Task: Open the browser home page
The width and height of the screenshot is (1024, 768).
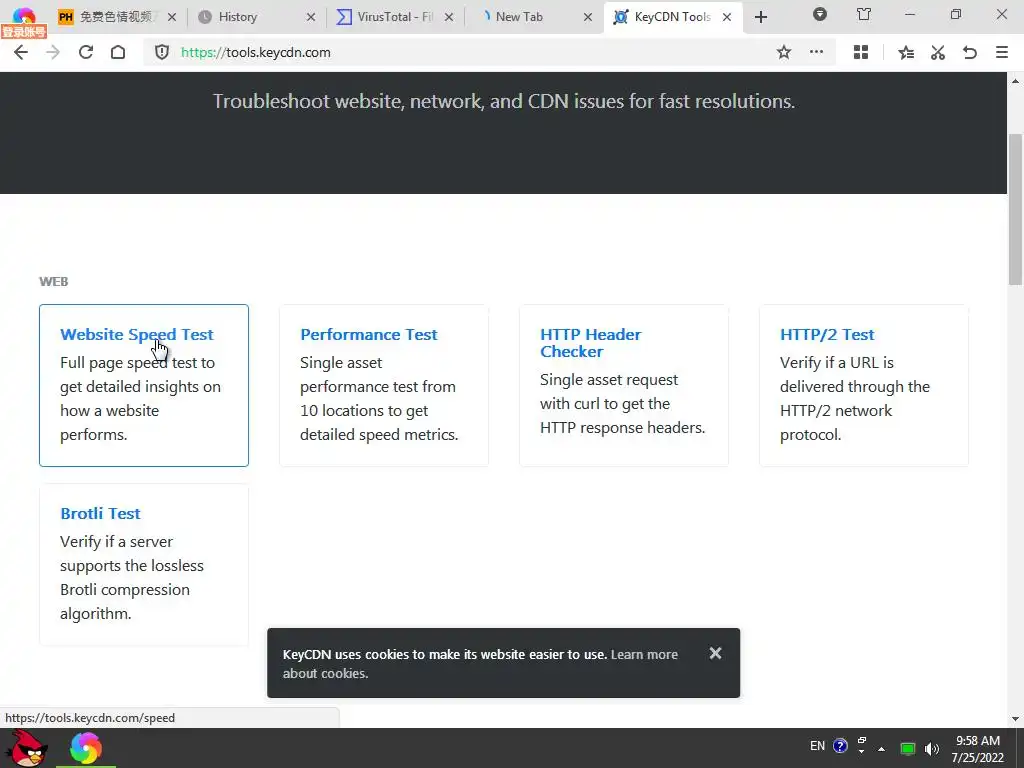Action: 118,52
